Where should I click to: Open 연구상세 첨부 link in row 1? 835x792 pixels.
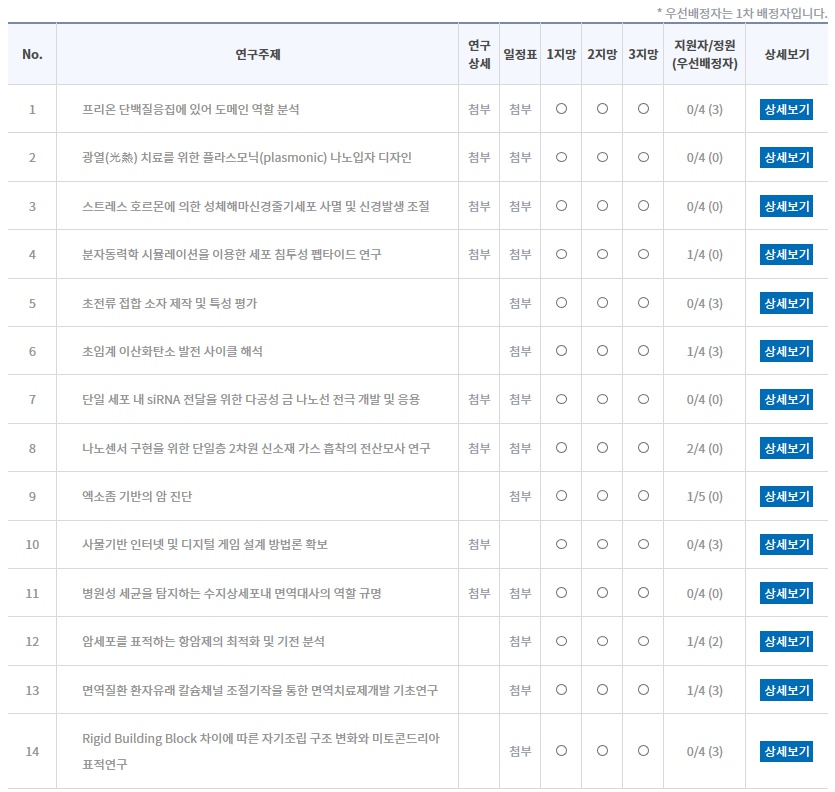(x=479, y=109)
